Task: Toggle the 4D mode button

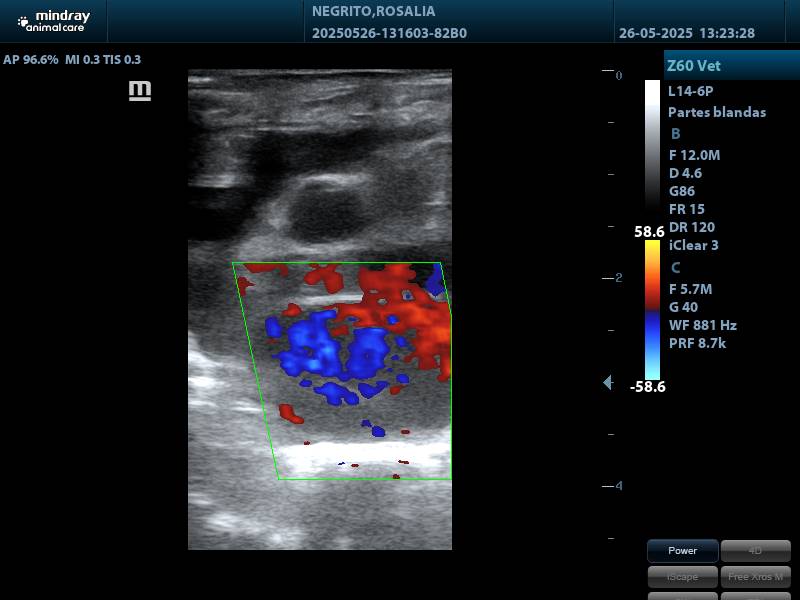Action: tap(755, 550)
